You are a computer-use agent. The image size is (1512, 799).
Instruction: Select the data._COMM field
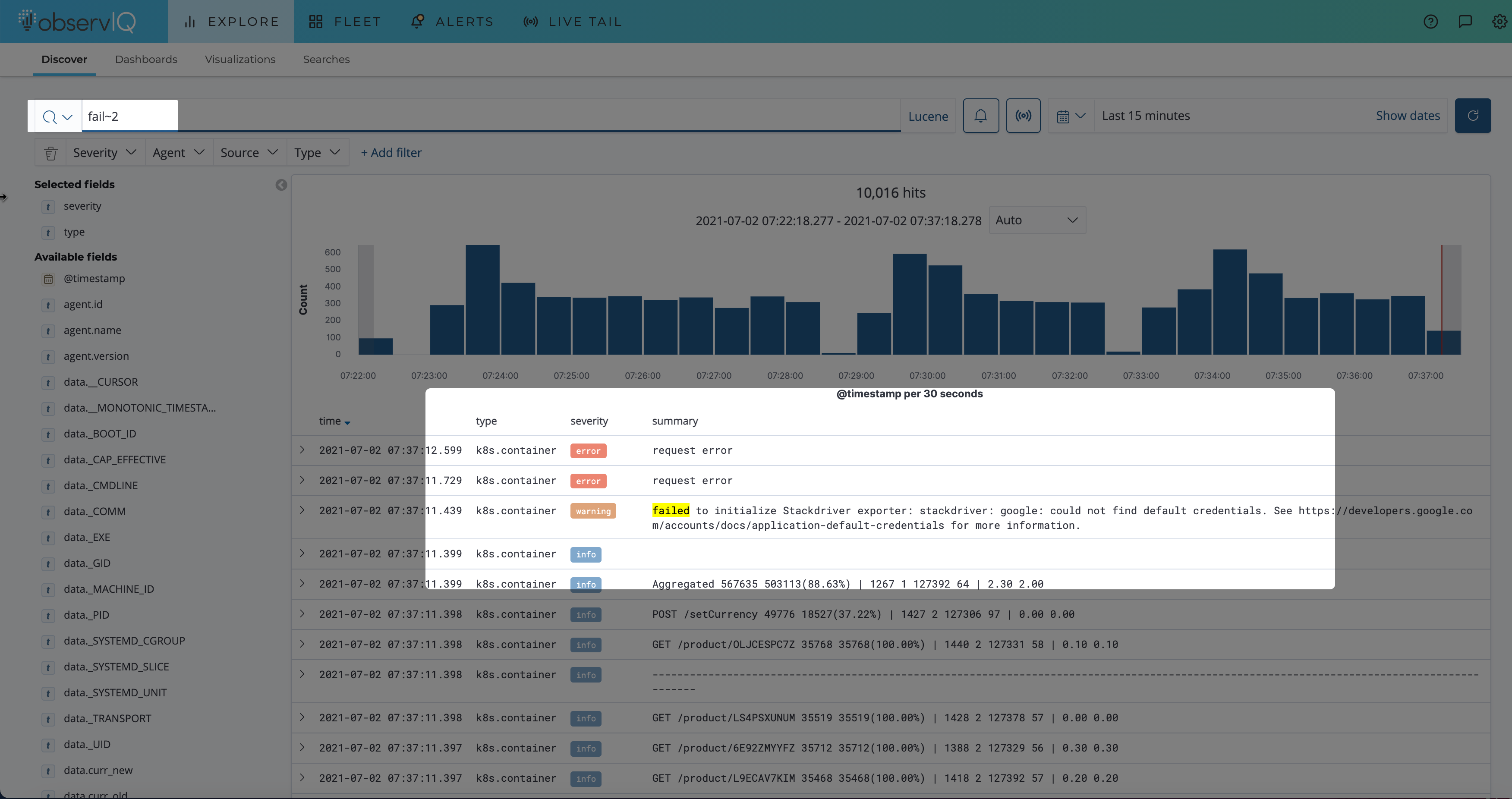94,512
